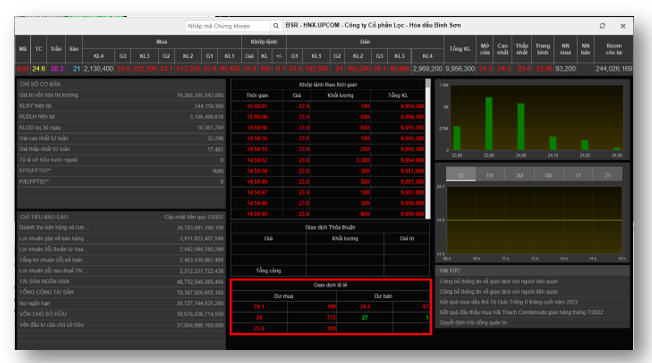Click the ceiling price 28.2 cell
Viewport: 652px width, 363px height.
[x=57, y=69]
